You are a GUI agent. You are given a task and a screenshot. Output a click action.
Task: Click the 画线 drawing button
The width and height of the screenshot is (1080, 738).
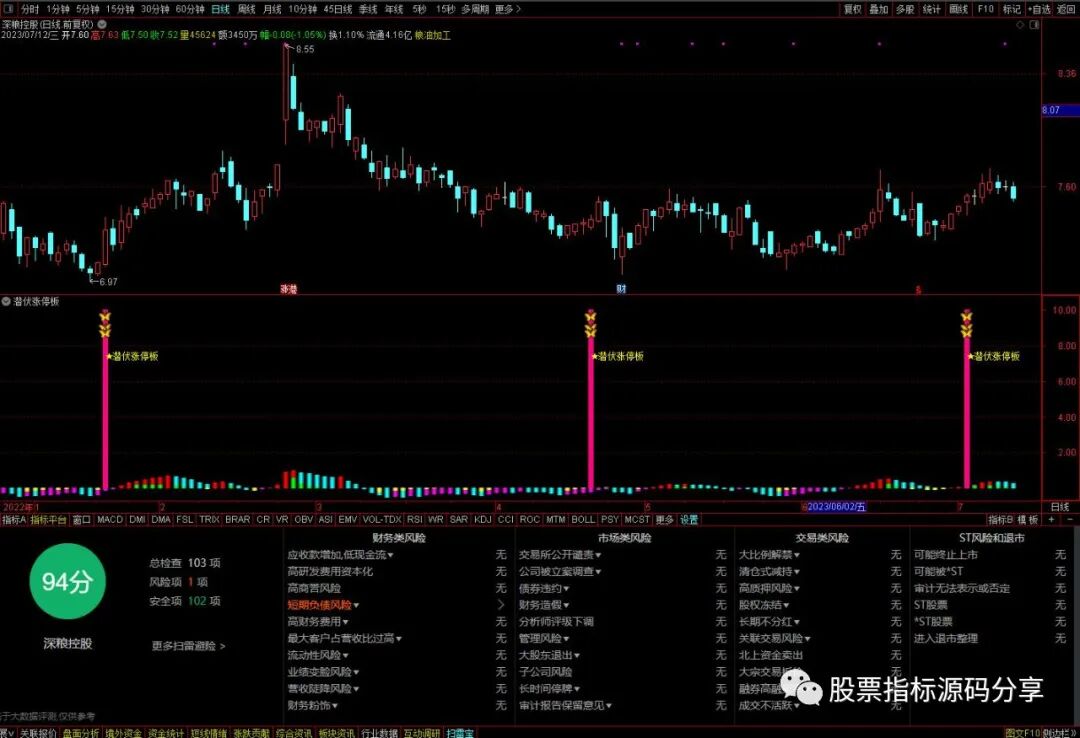(x=958, y=9)
